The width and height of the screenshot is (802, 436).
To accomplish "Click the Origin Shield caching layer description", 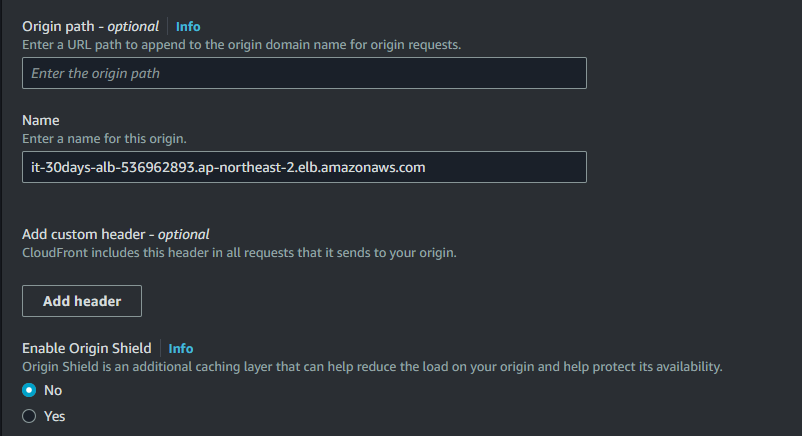I will [372, 367].
